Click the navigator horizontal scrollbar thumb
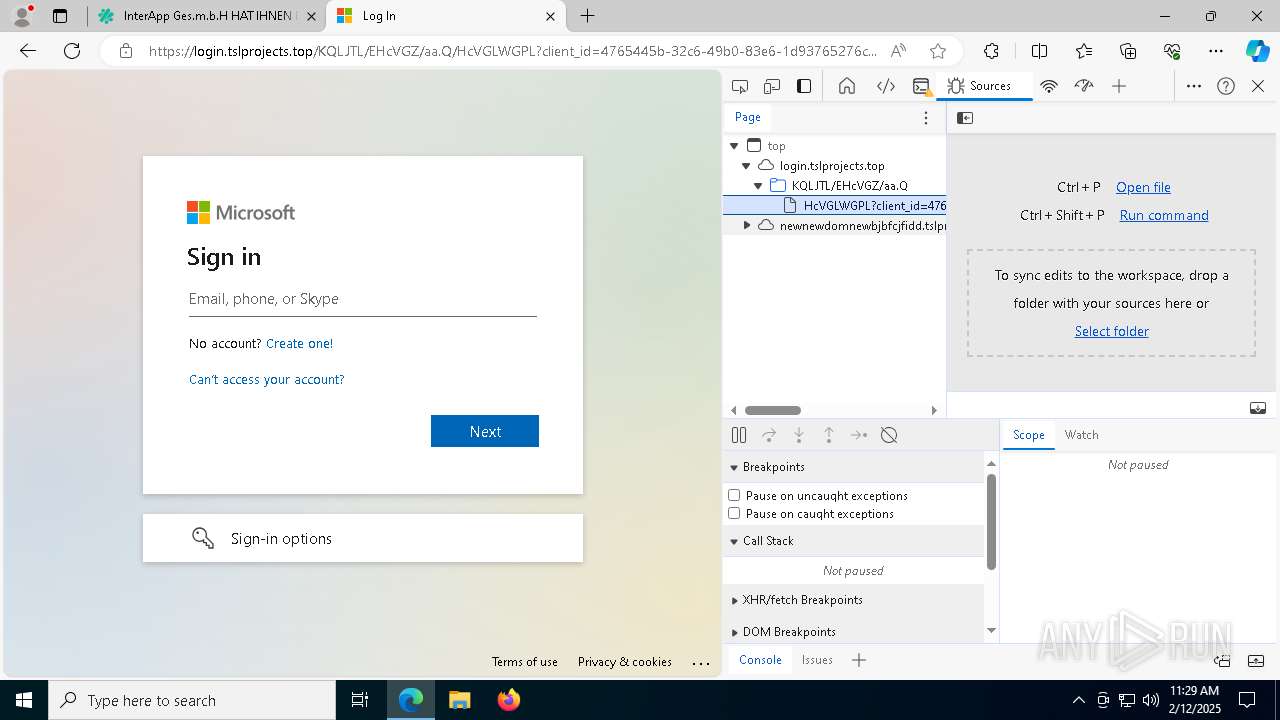The image size is (1280, 720). click(773, 410)
